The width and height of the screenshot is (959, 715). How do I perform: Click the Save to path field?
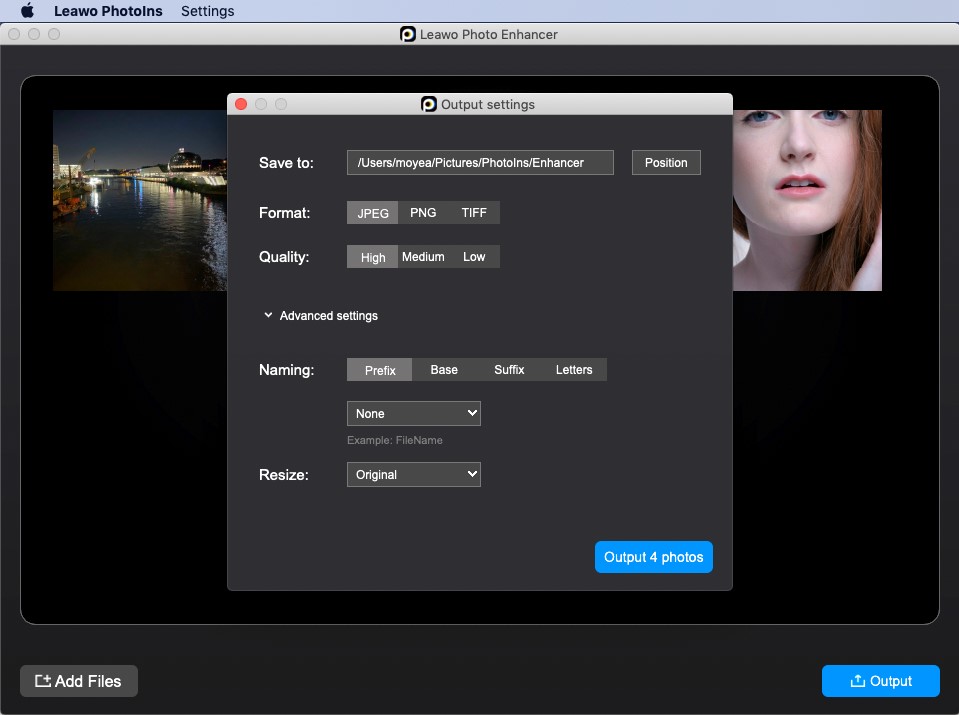click(x=480, y=163)
